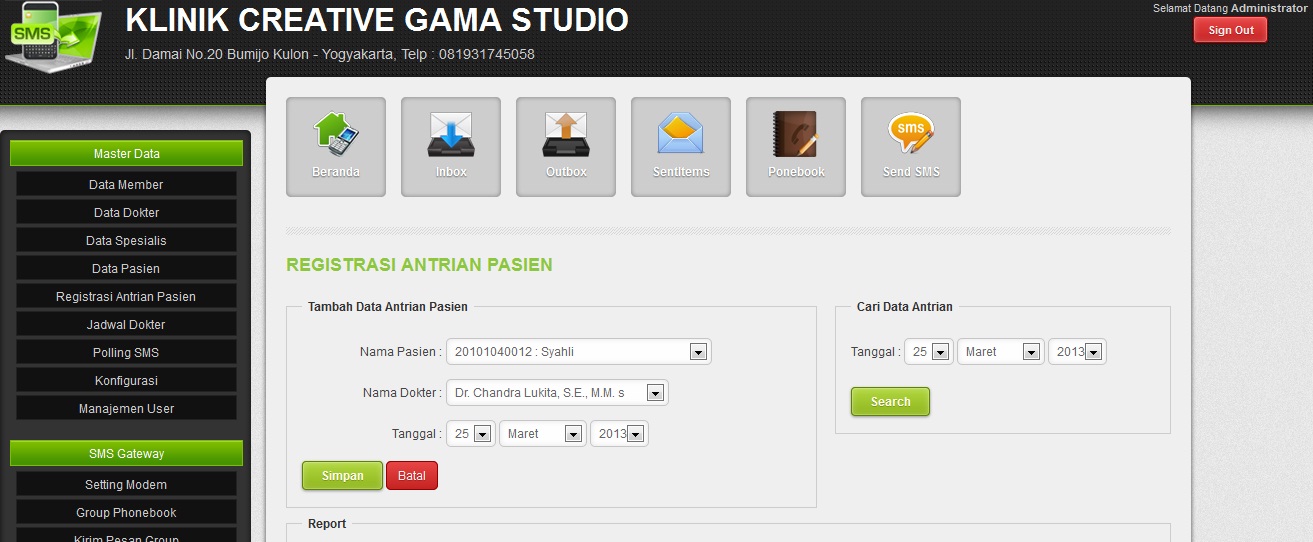Open the Outbox icon

(x=566, y=147)
